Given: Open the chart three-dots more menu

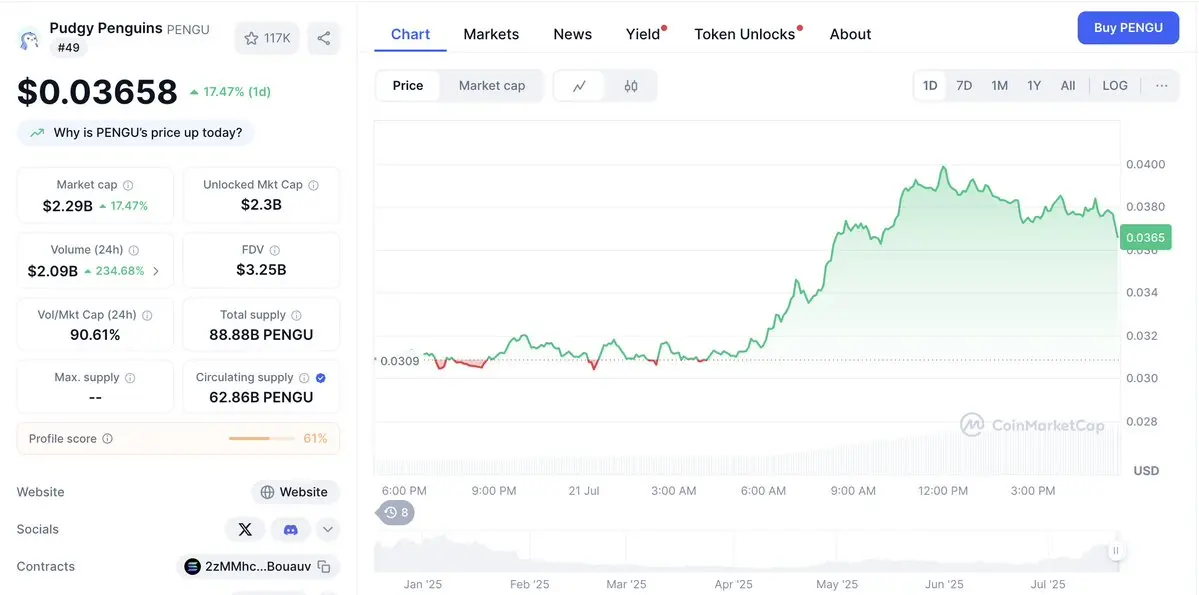Looking at the screenshot, I should 1162,86.
